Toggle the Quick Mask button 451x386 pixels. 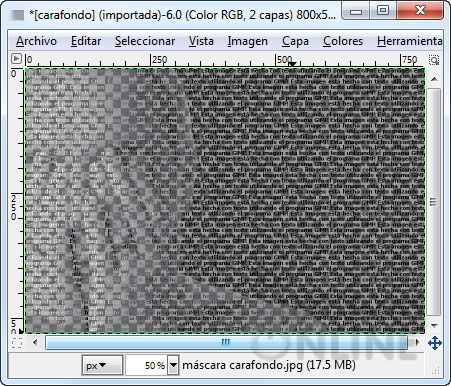pyautogui.click(x=17, y=343)
